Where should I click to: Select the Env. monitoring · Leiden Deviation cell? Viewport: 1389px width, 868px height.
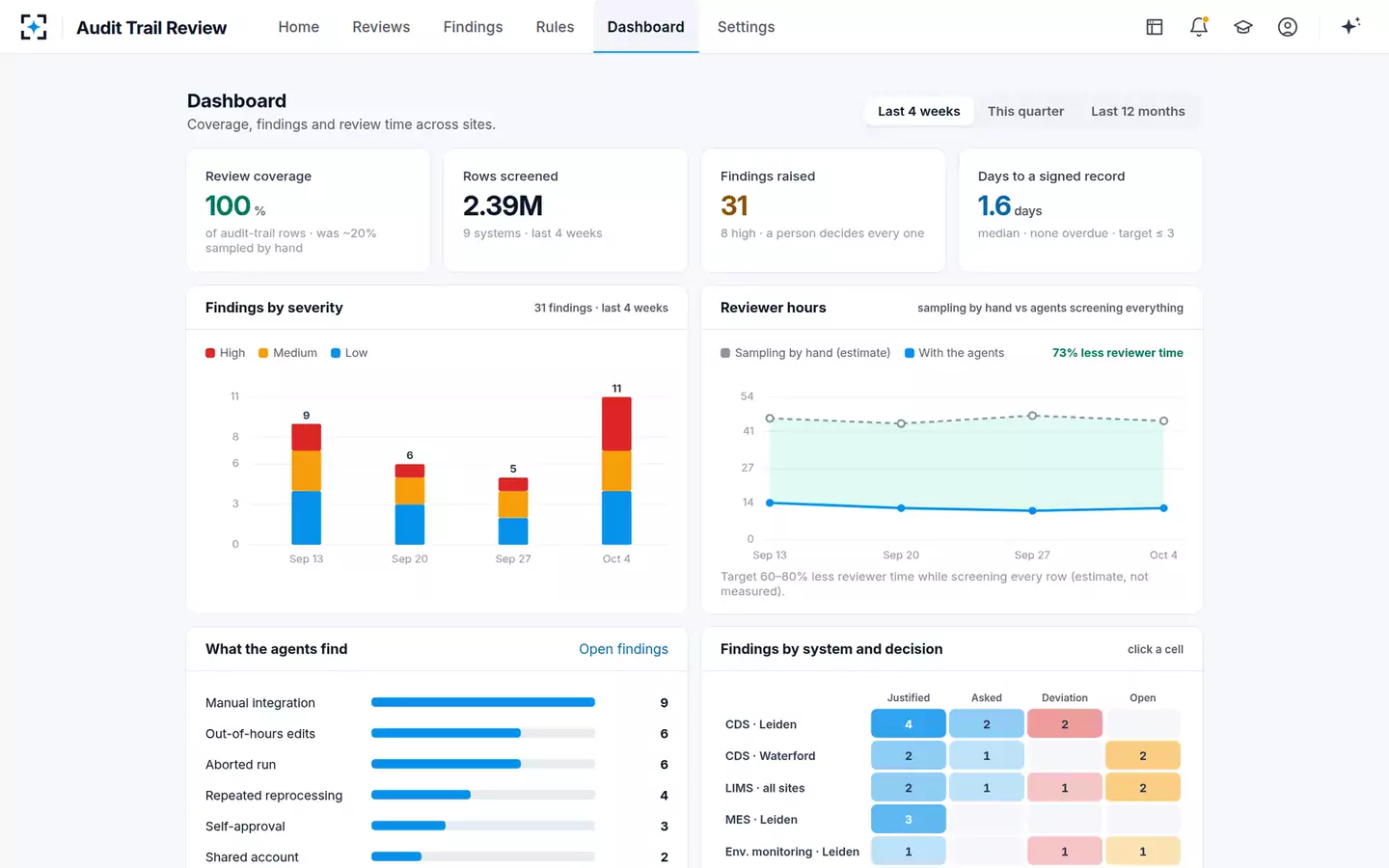(1065, 852)
